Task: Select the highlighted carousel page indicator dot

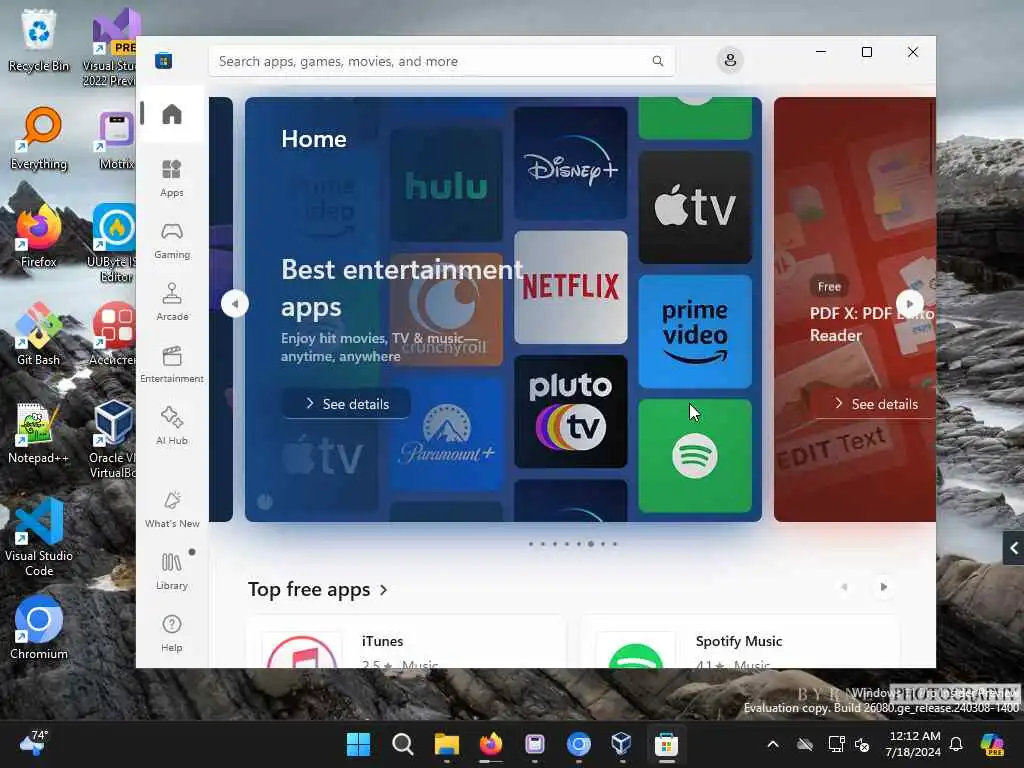Action: click(x=590, y=543)
